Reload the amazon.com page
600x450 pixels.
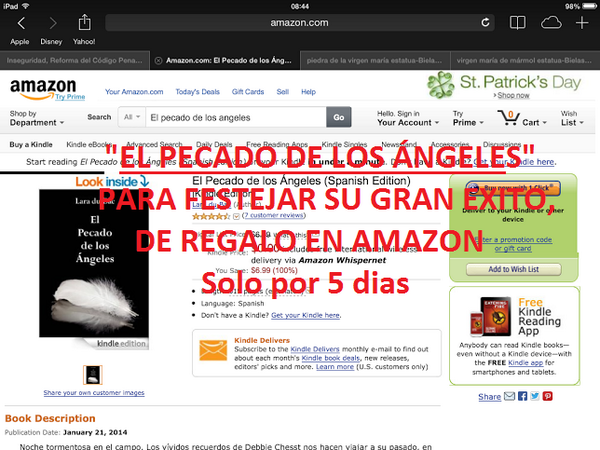coord(485,23)
